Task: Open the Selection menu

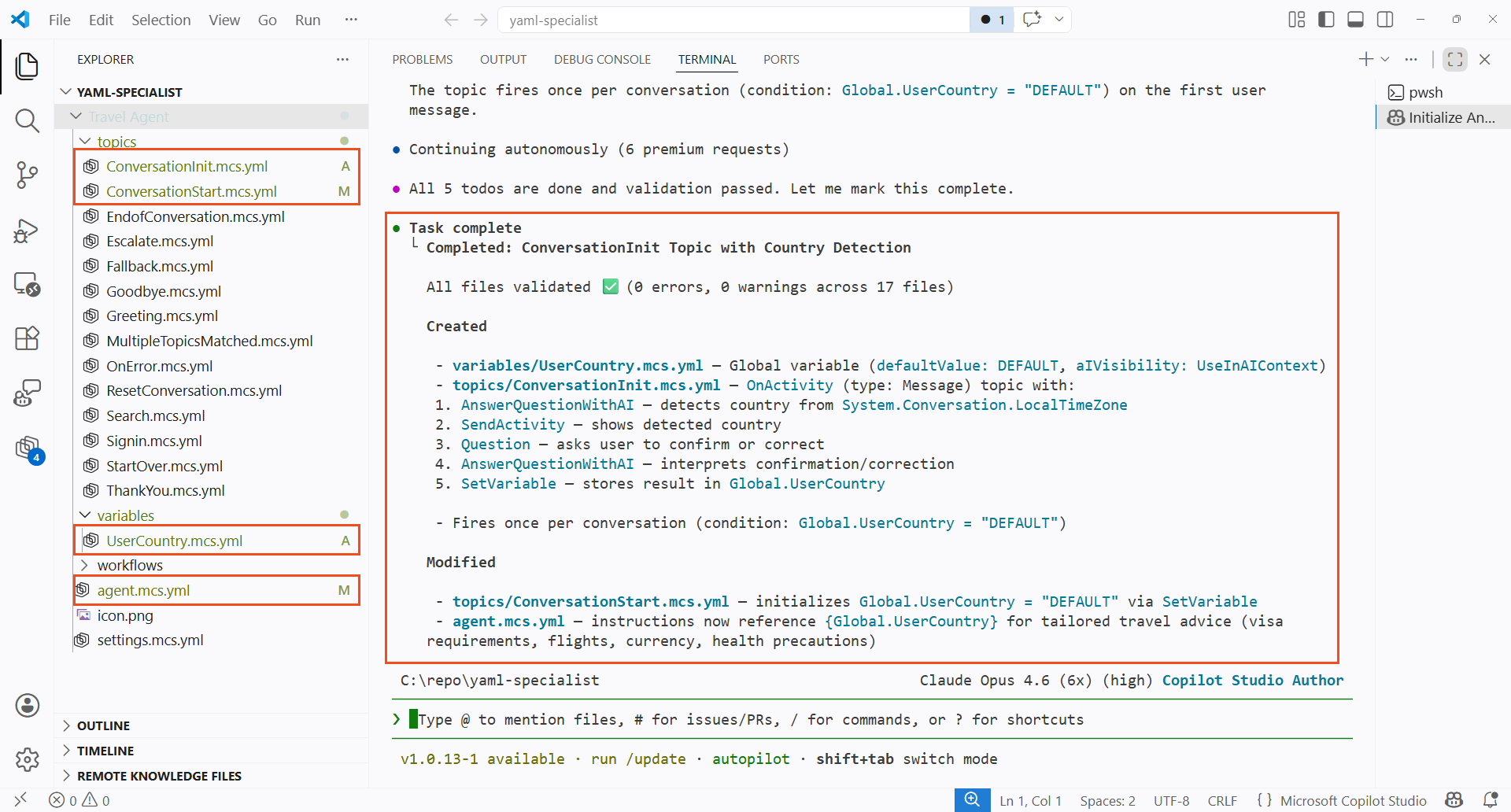Action: click(x=161, y=20)
